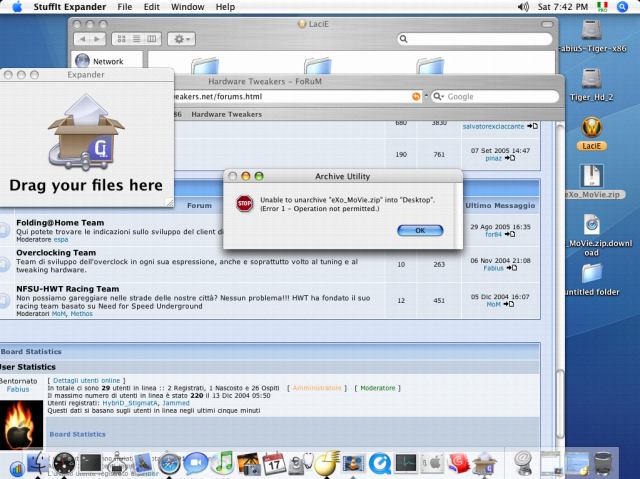640x479 pixels.
Task: Click the back arrow in the LaciE Finder window
Action: pos(82,39)
